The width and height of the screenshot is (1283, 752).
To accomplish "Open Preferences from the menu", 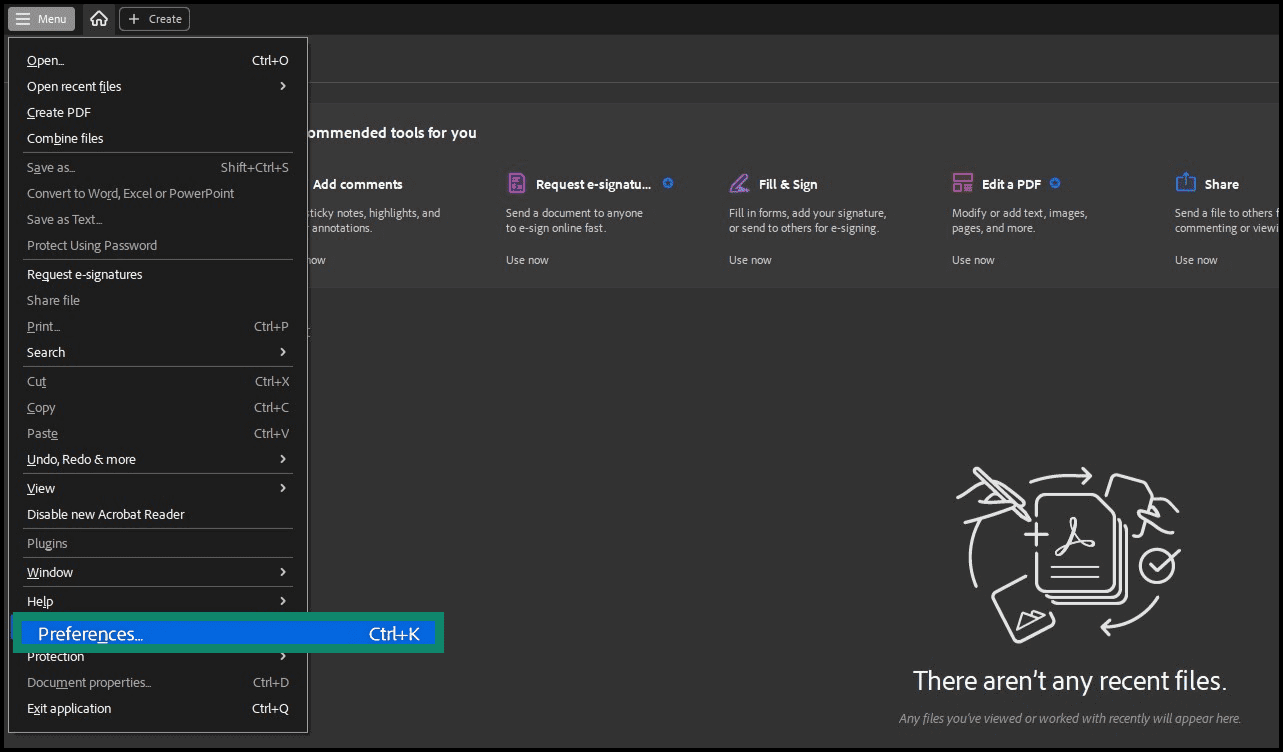I will pyautogui.click(x=88, y=633).
